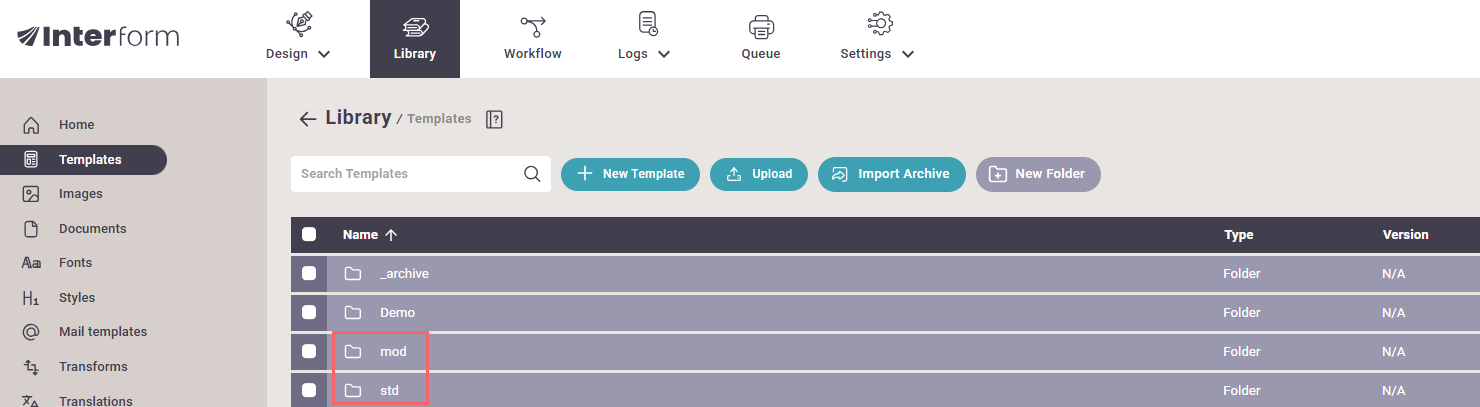Click the New Template button

(630, 174)
